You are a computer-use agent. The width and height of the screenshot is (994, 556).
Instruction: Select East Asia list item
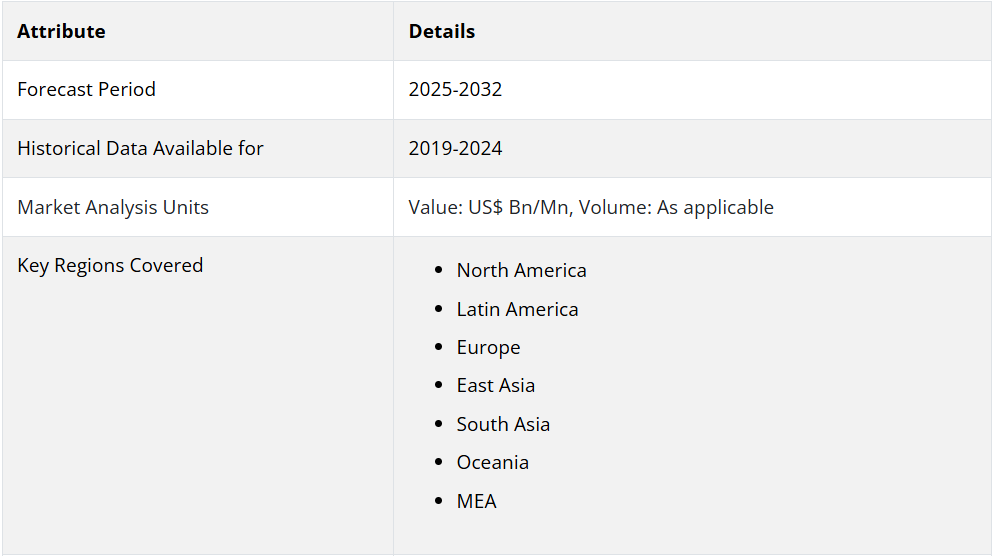point(495,385)
